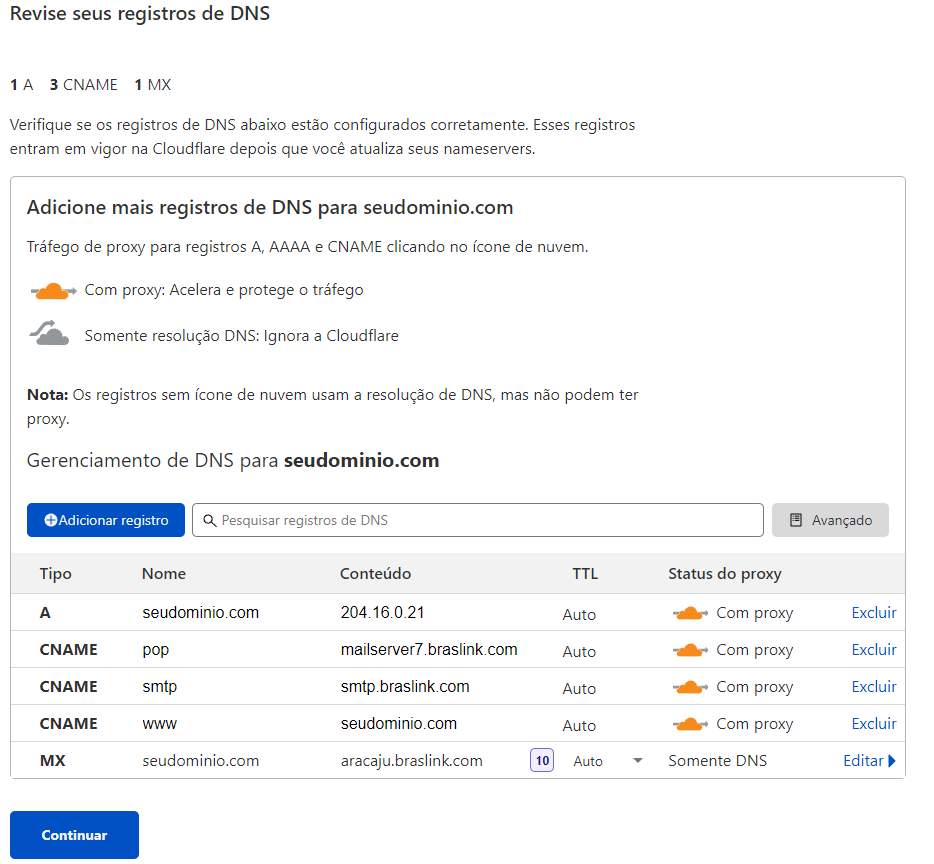This screenshot has height=864, width=934.
Task: Click the '1 MX' record count
Action: click(152, 85)
